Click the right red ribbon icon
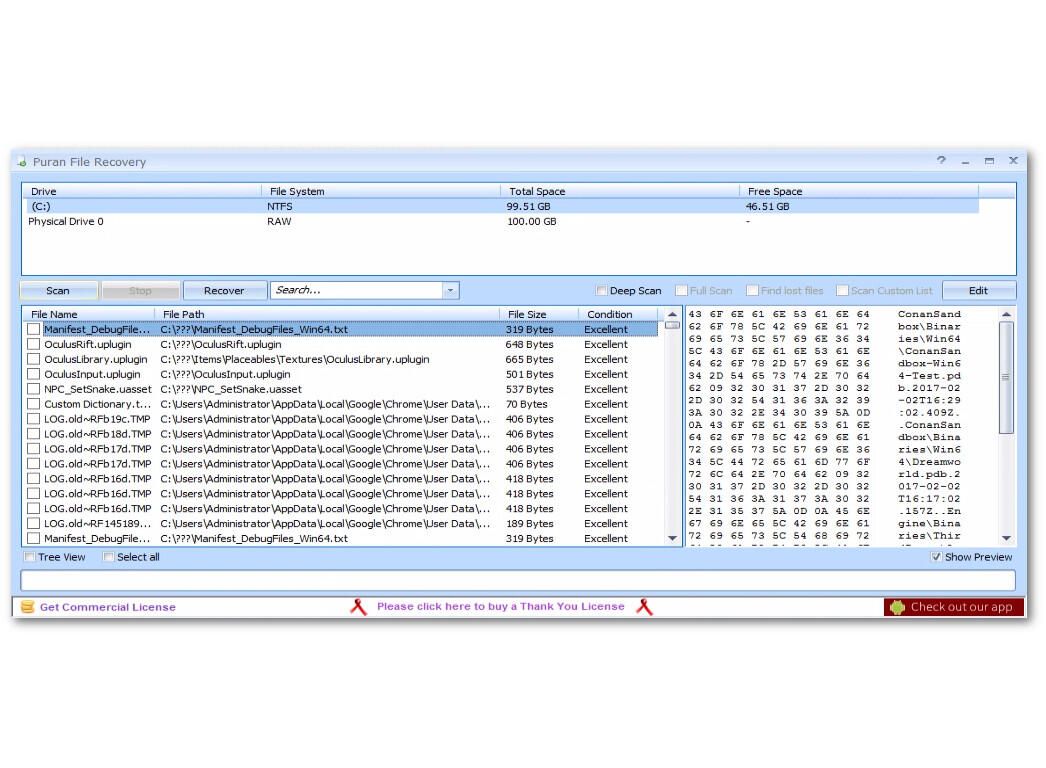 (x=644, y=607)
